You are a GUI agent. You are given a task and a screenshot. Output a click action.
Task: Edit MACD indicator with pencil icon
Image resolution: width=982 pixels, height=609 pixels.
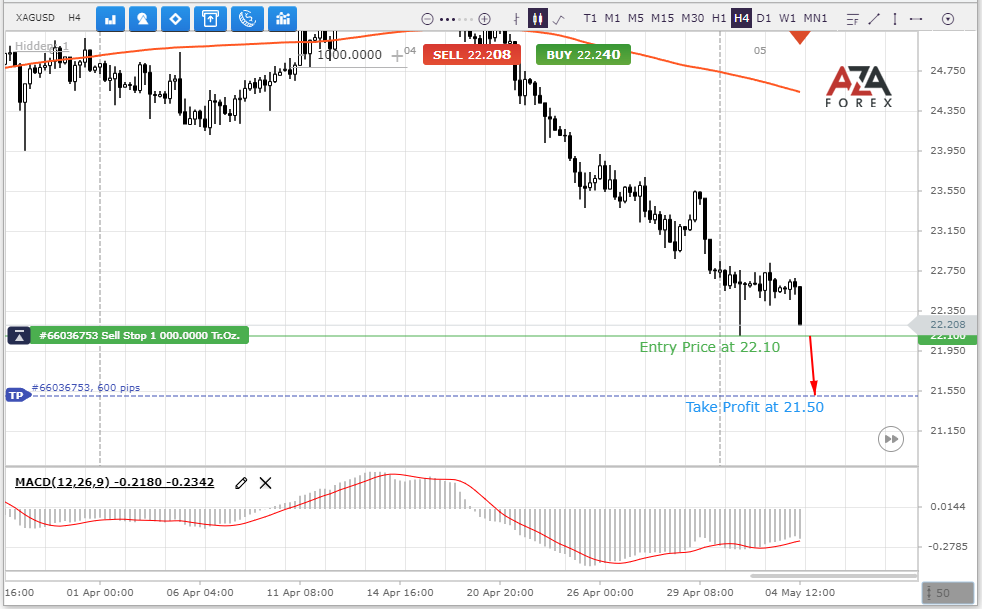click(241, 482)
